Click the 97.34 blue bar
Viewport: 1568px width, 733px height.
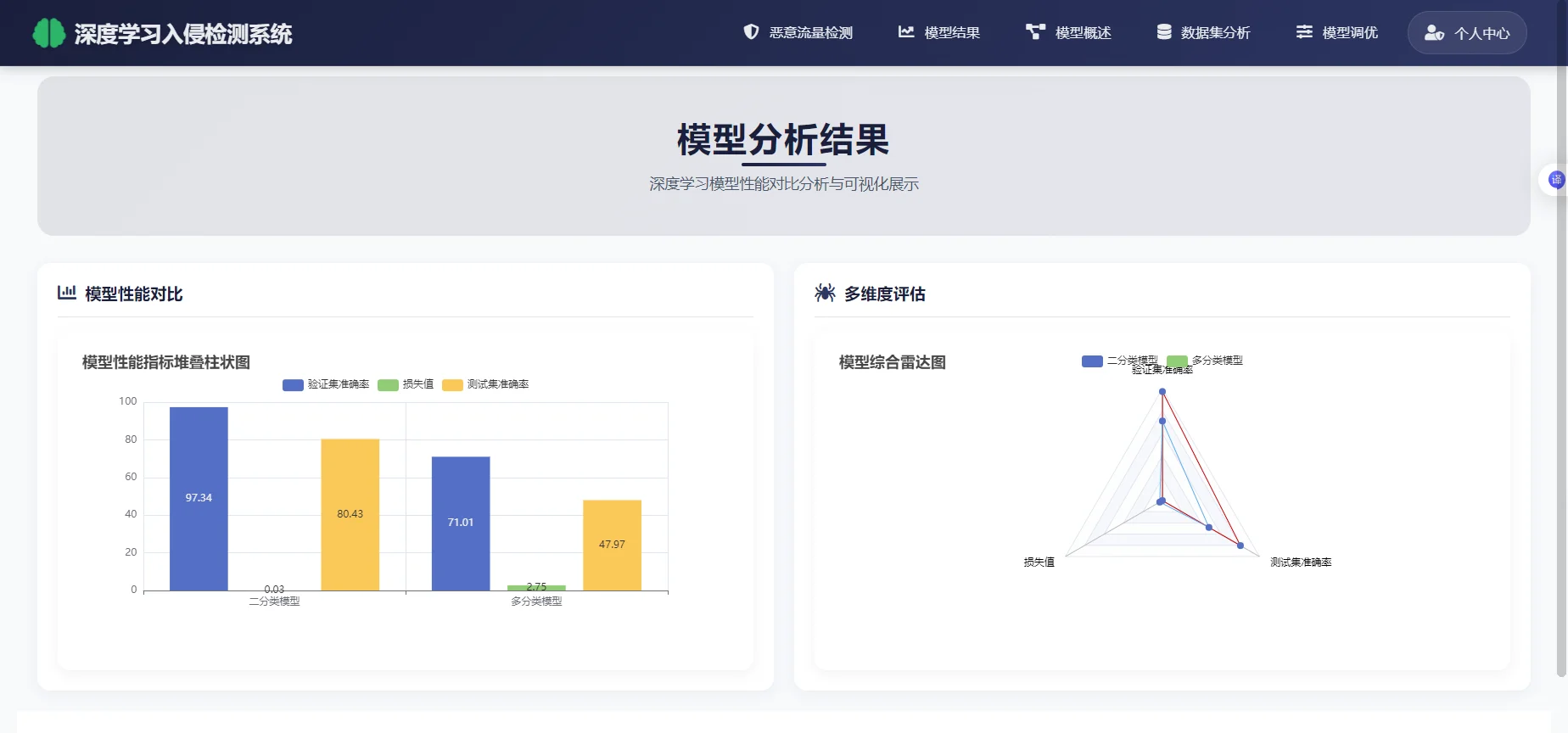coord(199,499)
